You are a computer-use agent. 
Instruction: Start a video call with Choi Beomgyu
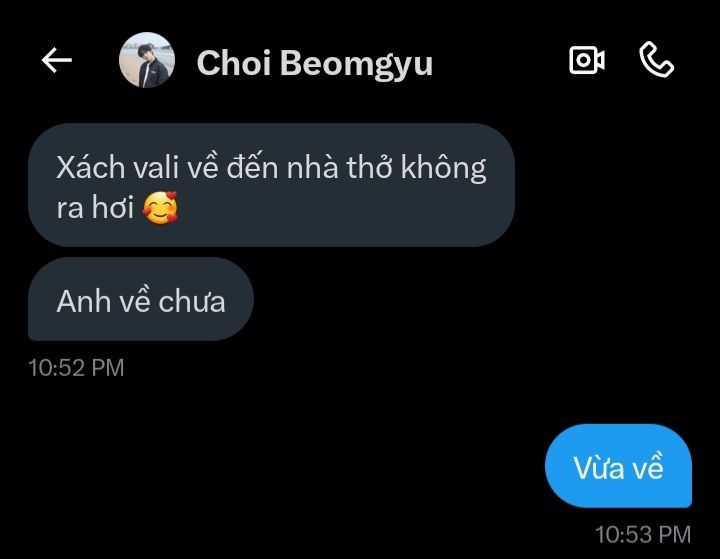click(586, 60)
